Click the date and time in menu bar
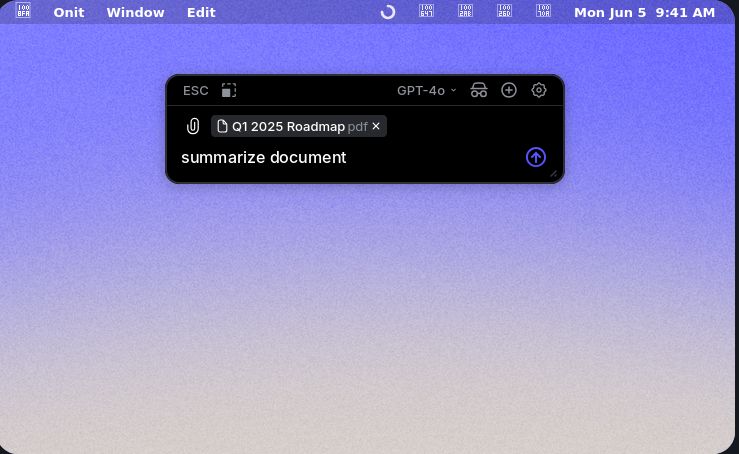The width and height of the screenshot is (739, 454). click(644, 12)
